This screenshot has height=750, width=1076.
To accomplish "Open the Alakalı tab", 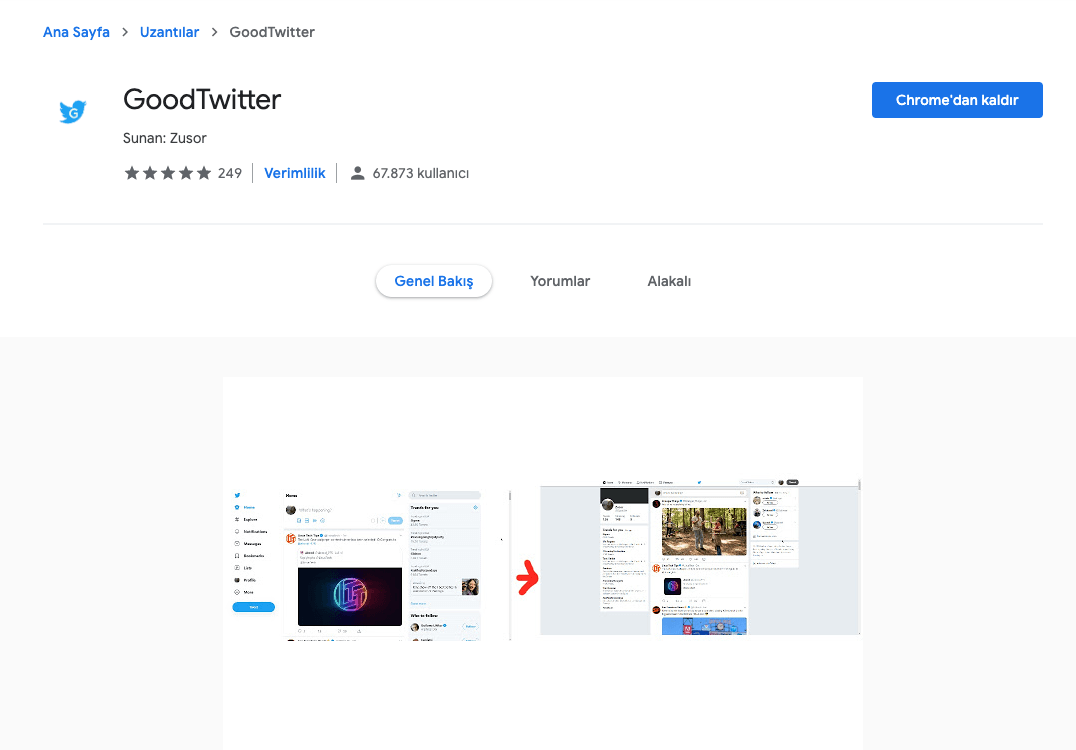I will [669, 281].
